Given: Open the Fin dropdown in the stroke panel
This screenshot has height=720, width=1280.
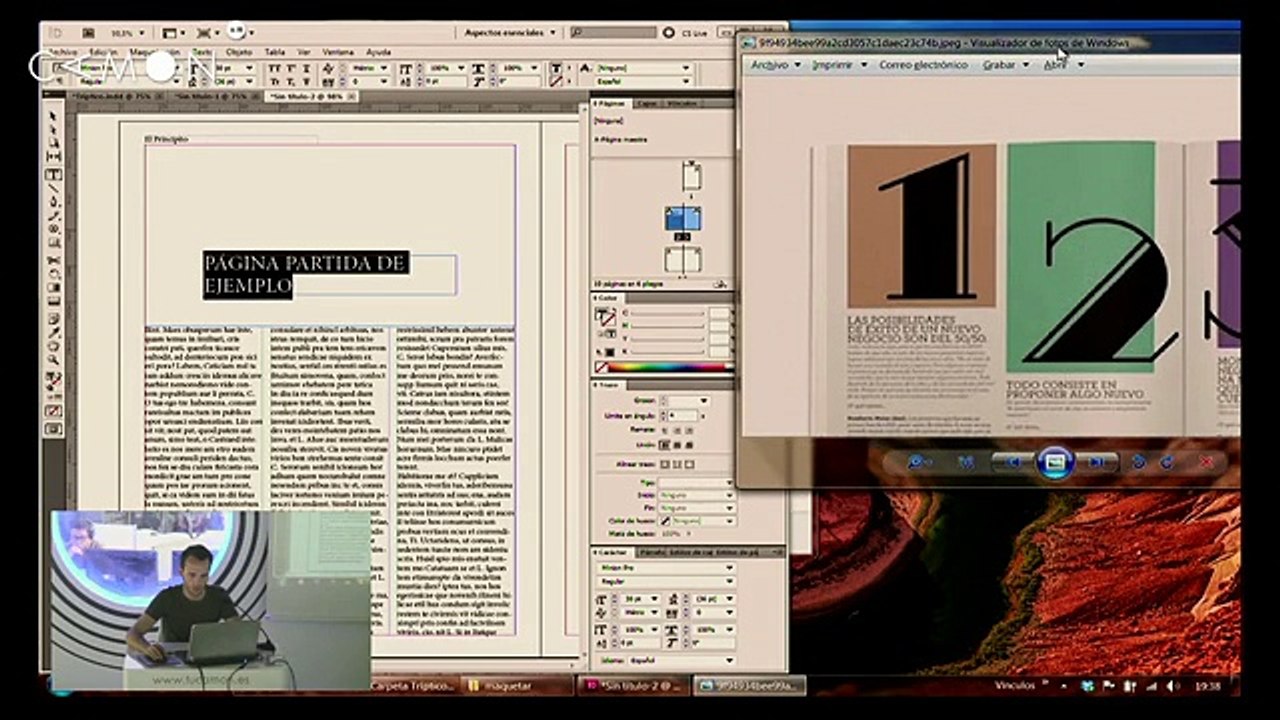Looking at the screenshot, I should pos(696,508).
